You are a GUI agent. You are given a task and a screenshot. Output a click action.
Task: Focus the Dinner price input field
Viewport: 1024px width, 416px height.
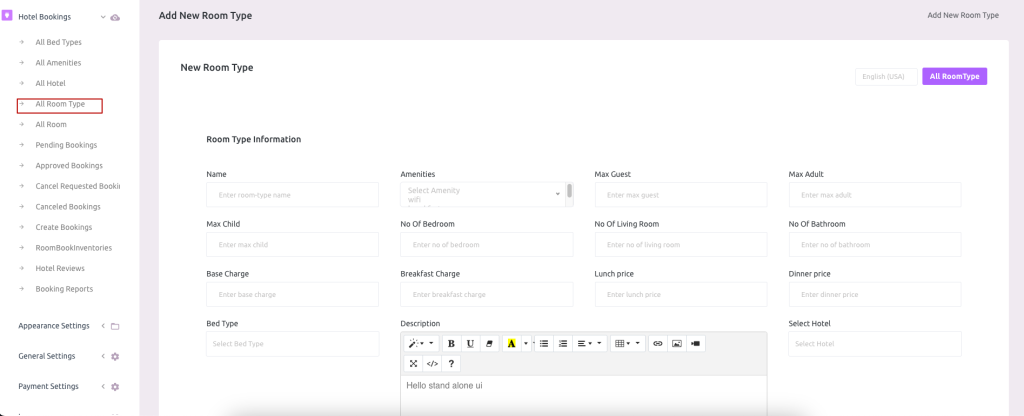click(x=875, y=295)
